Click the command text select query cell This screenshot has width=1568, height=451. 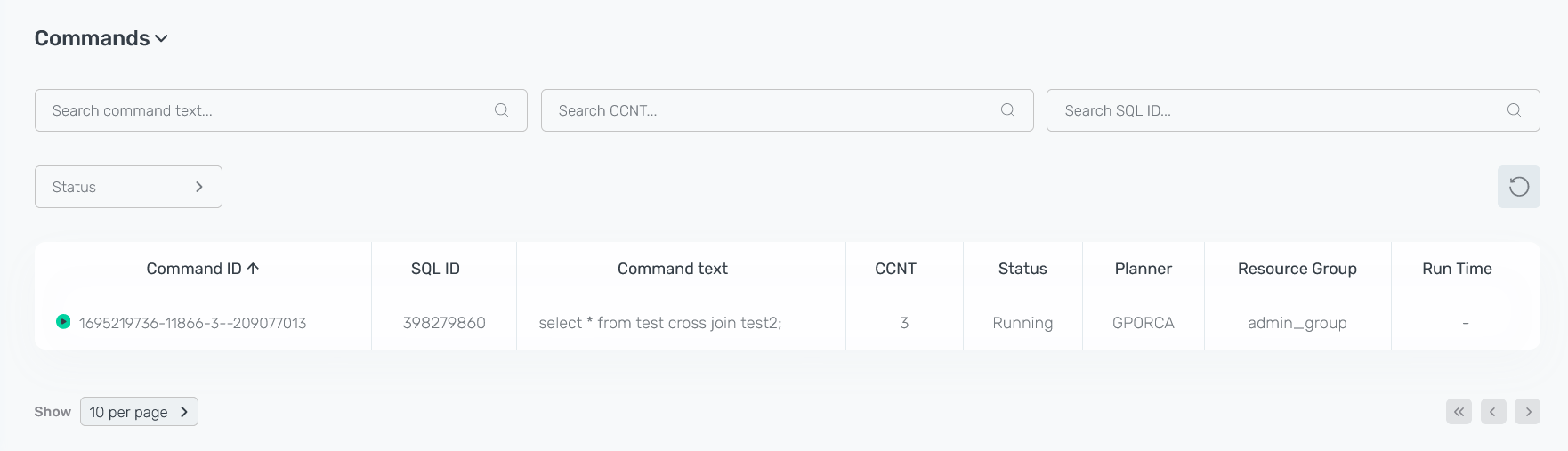coord(659,323)
